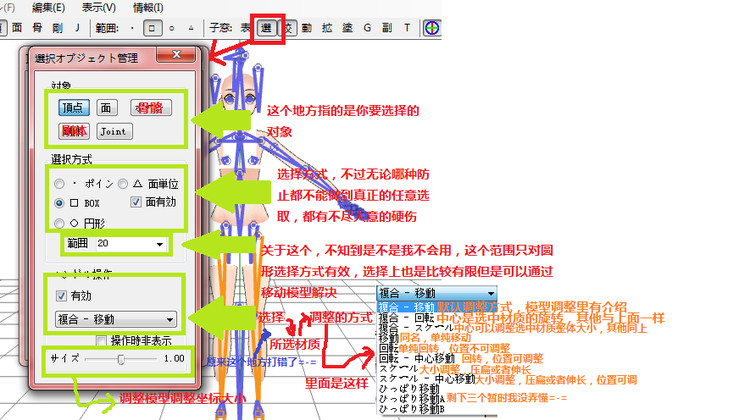Screen dimensions: 750x420
Task: Toggle the 面 (face) selection toolbar button
Action: 17,28
